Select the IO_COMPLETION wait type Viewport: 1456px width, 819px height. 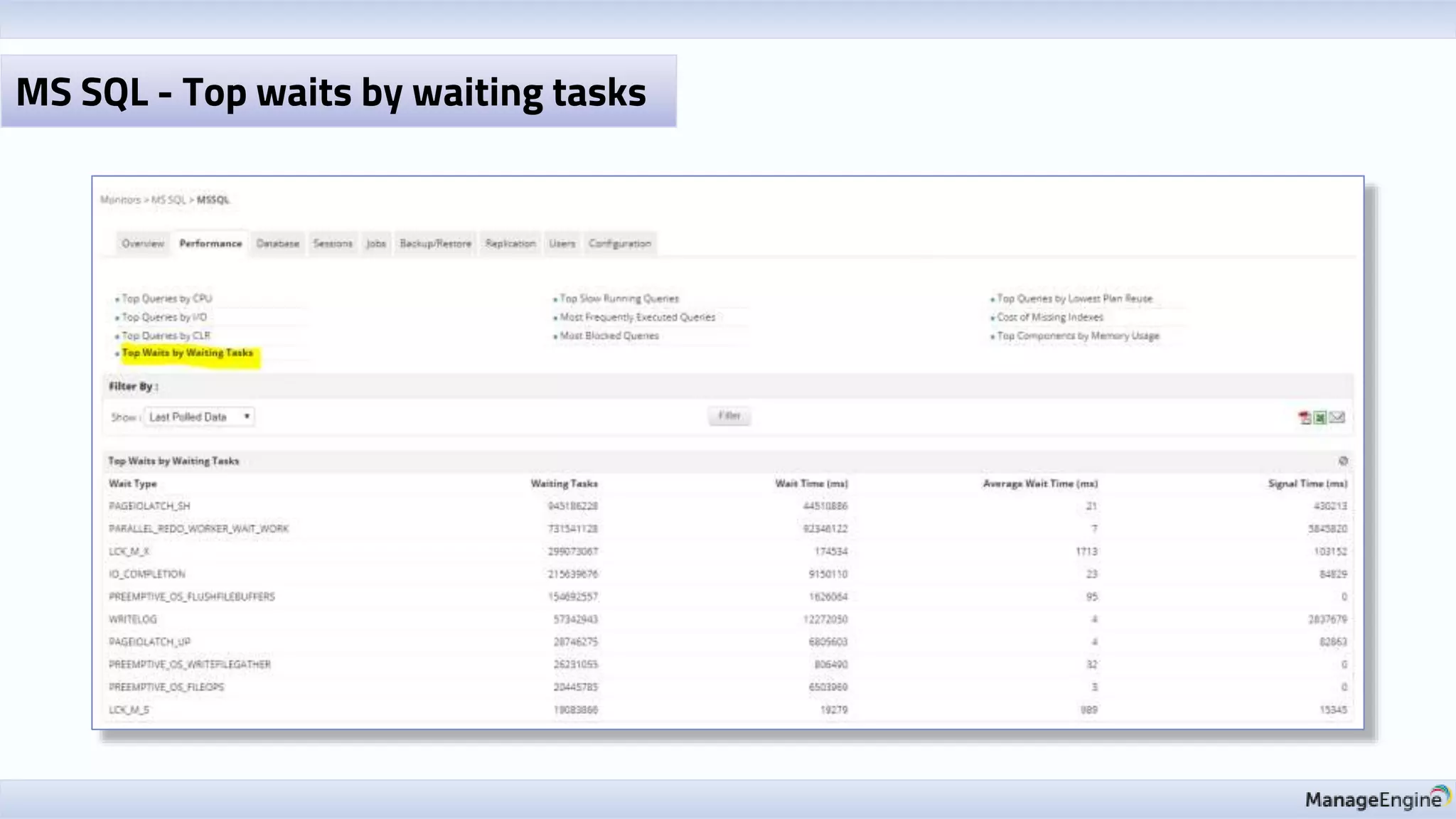(x=147, y=574)
